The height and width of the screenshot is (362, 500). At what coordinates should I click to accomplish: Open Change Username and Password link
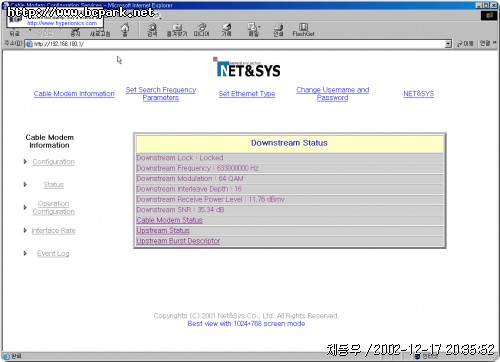coord(333,94)
